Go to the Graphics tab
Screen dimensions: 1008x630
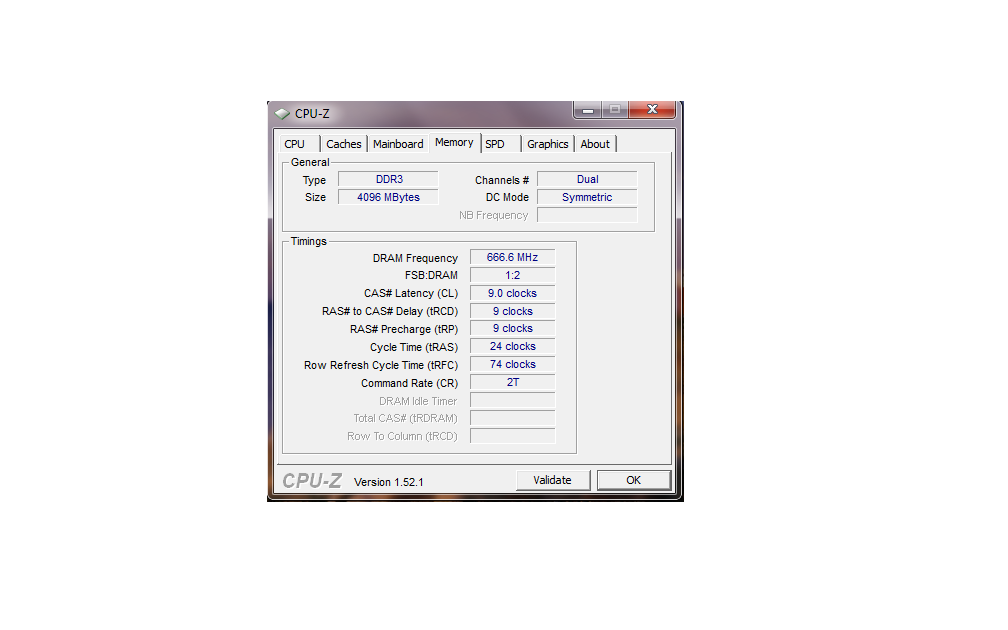548,144
